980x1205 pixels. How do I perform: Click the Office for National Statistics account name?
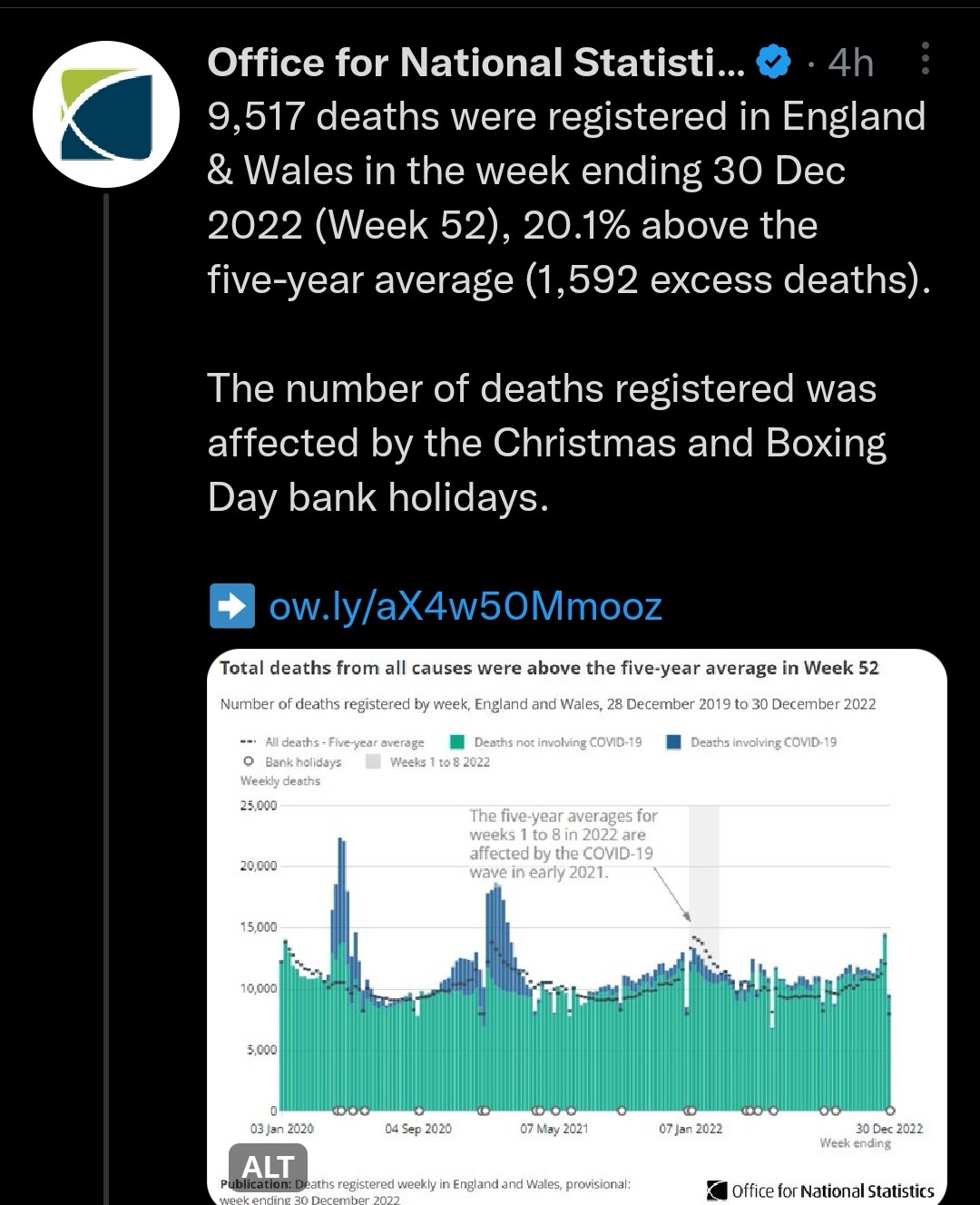[475, 63]
